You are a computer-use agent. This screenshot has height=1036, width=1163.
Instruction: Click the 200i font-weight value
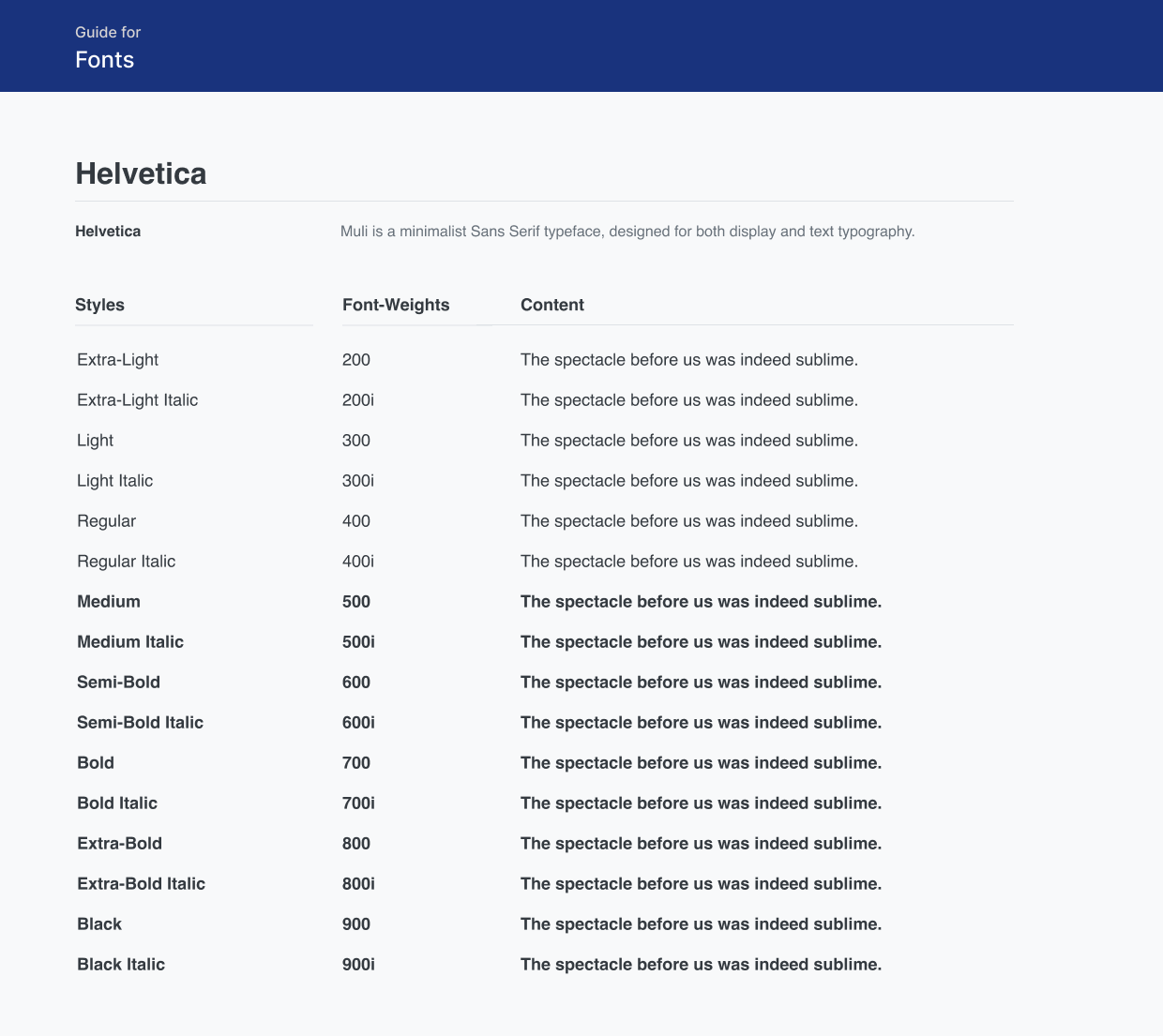point(357,400)
